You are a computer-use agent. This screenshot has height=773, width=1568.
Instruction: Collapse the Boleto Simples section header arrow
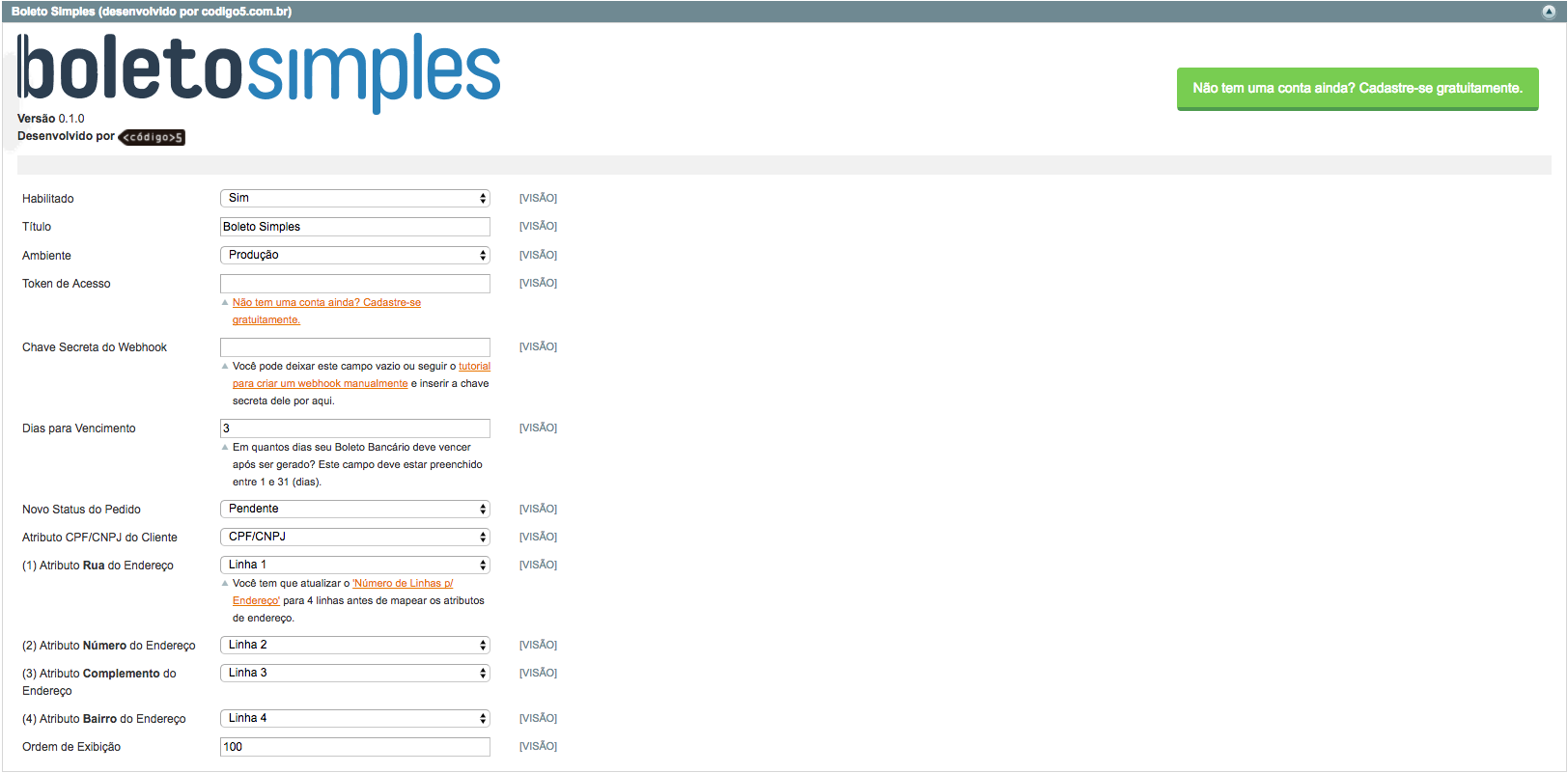[1549, 12]
